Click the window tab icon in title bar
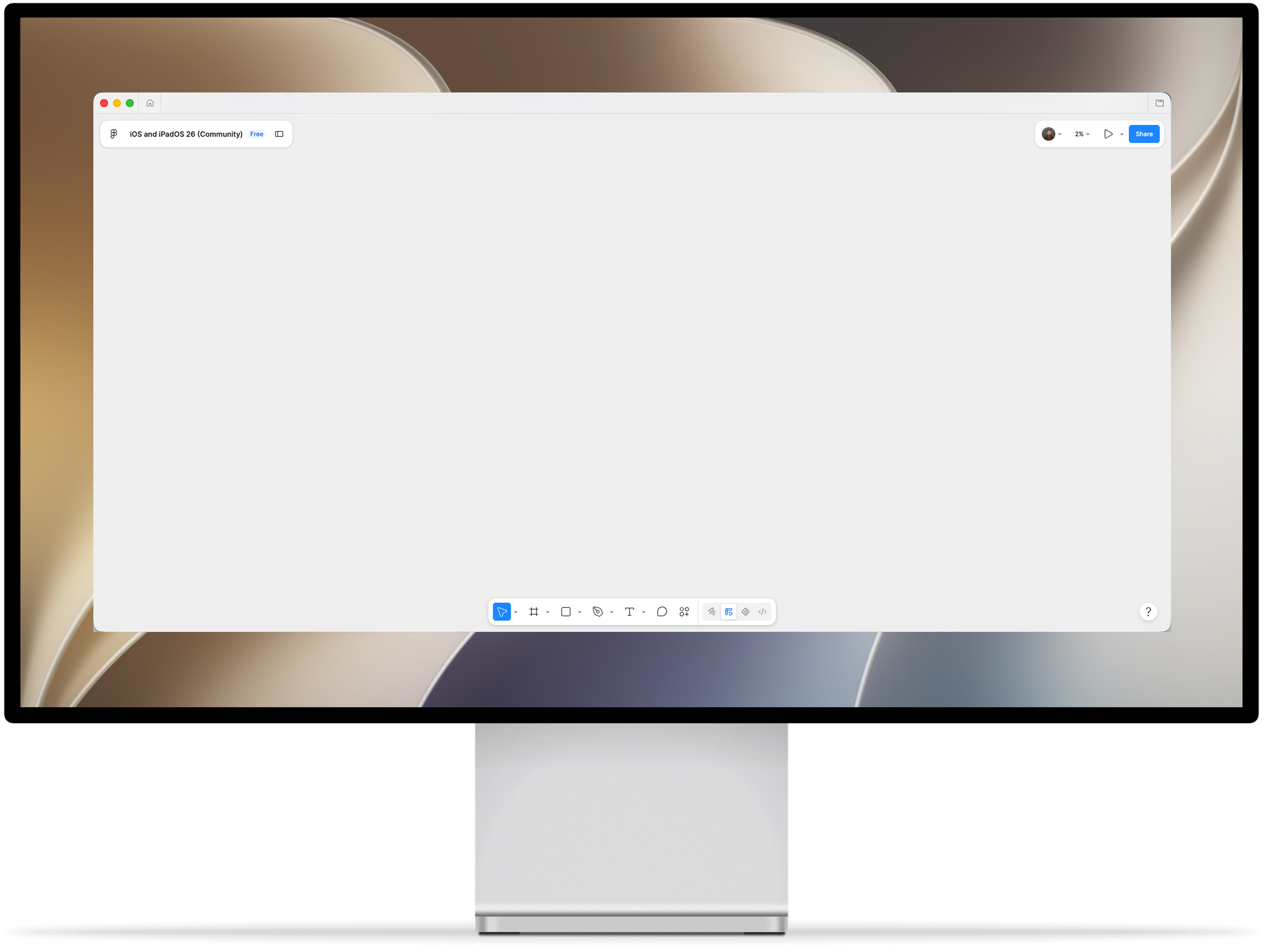Screen dimensions: 1264x952 click(1160, 103)
